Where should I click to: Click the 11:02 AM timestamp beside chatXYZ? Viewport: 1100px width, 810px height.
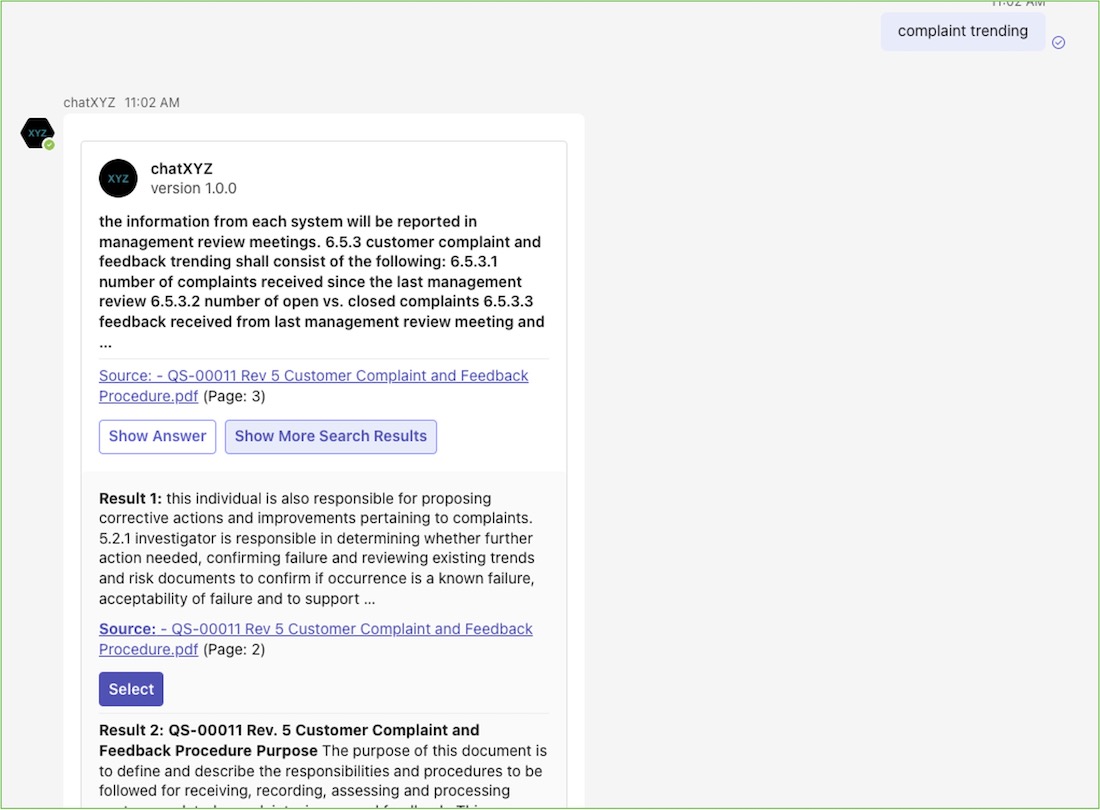coord(152,102)
